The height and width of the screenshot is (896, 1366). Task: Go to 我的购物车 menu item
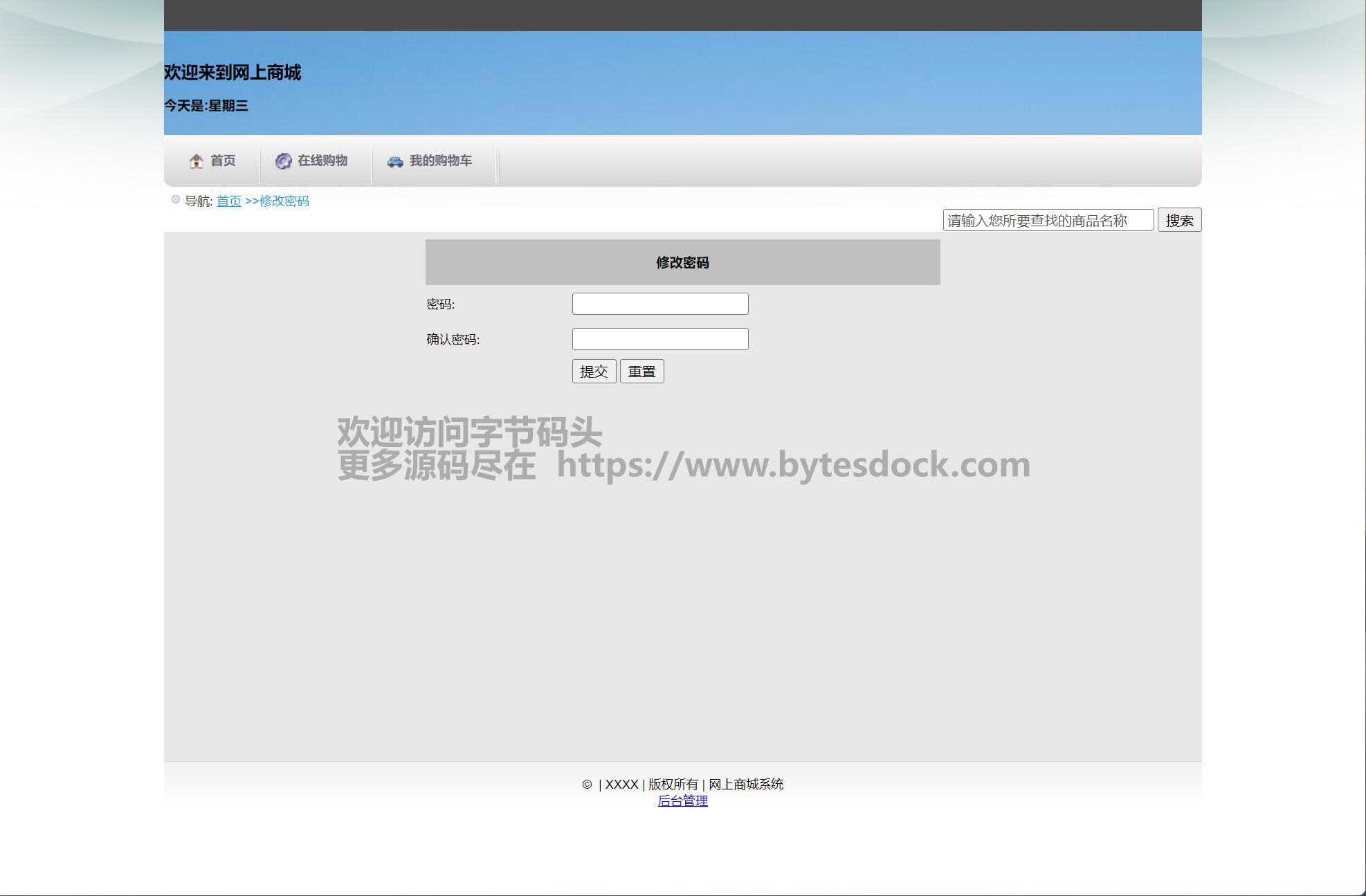440,161
